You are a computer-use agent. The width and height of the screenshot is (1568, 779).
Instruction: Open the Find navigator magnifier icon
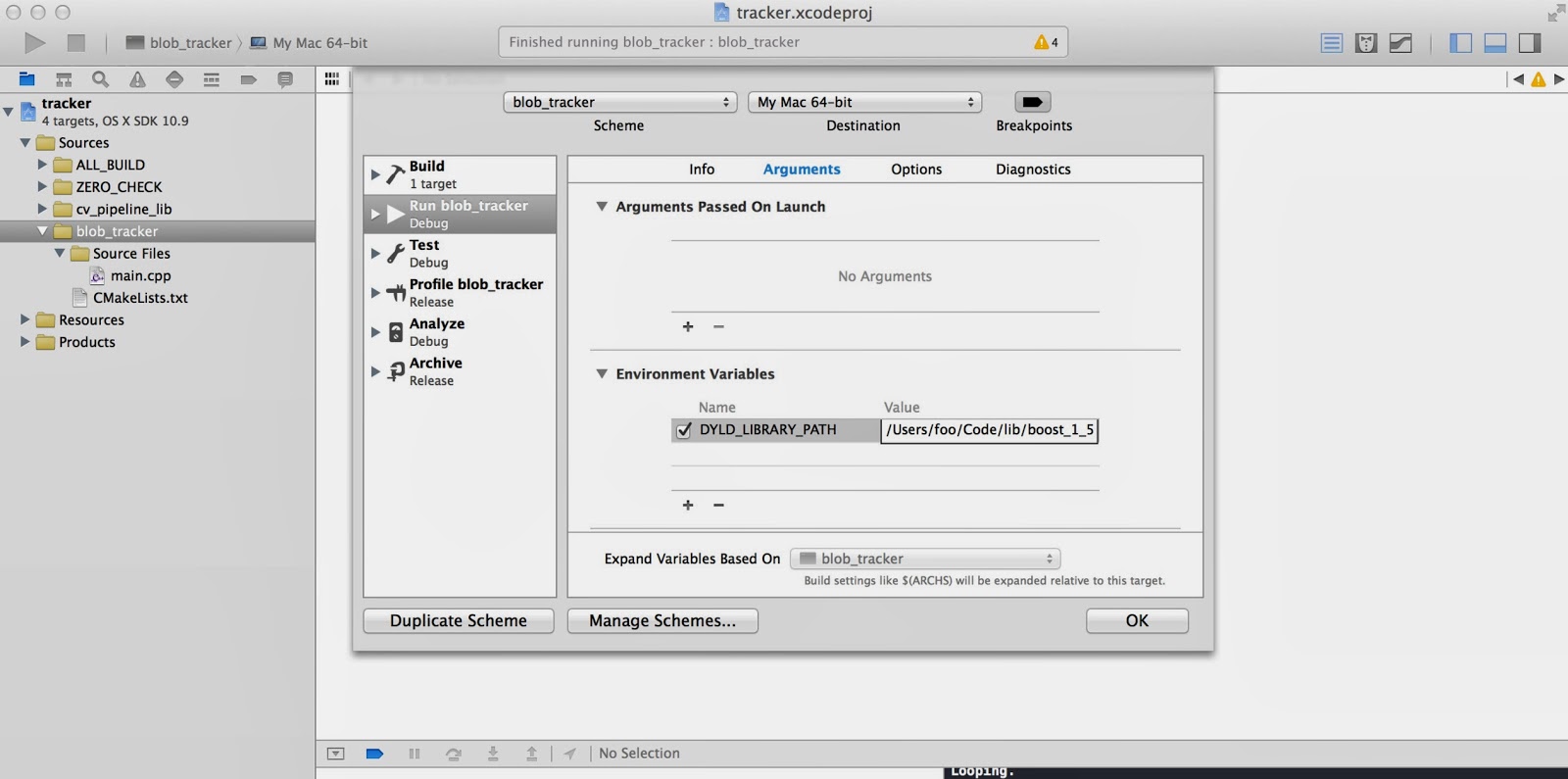pos(100,79)
